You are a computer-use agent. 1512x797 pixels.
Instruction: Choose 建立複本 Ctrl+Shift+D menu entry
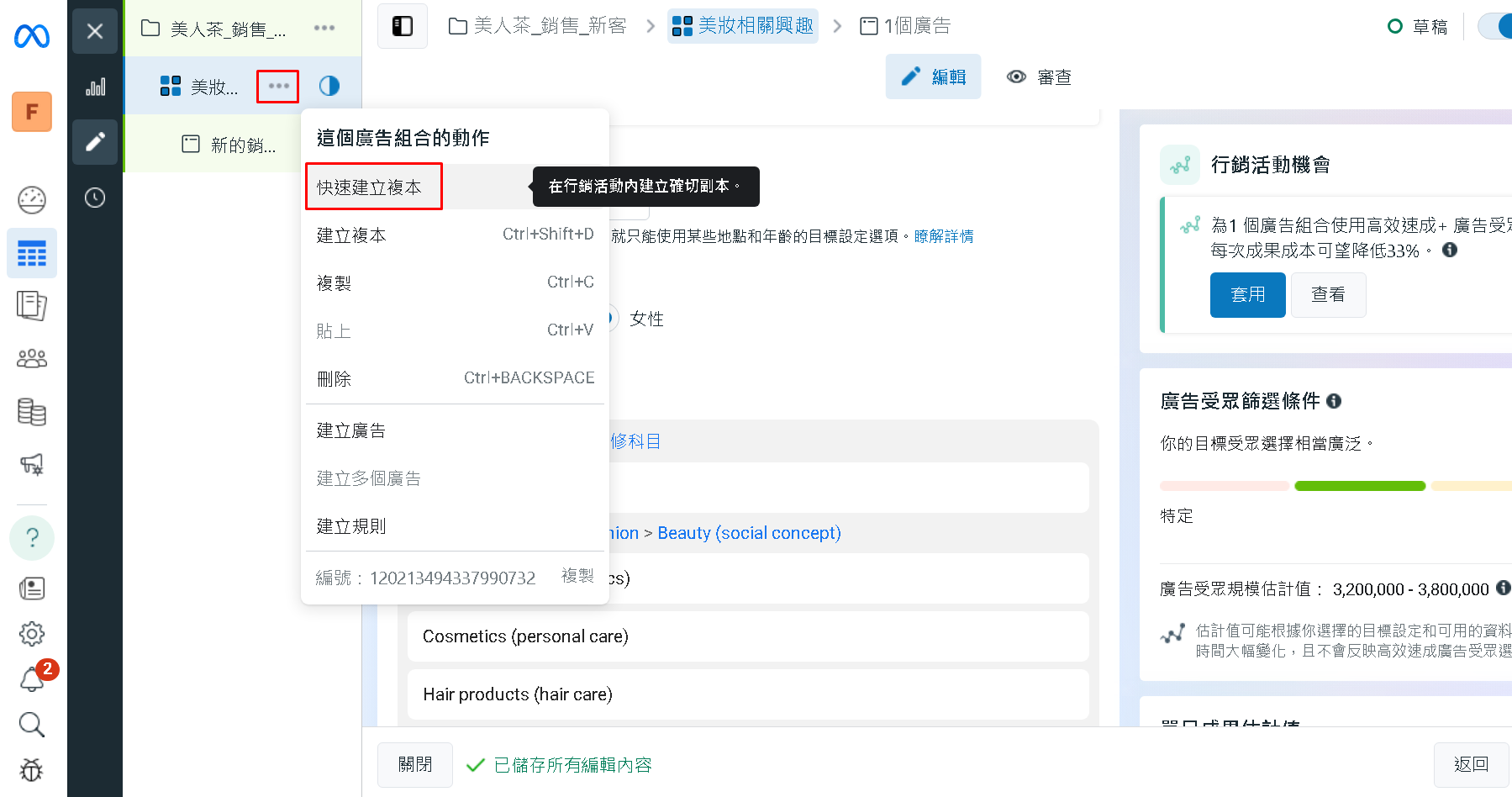pyautogui.click(x=455, y=235)
